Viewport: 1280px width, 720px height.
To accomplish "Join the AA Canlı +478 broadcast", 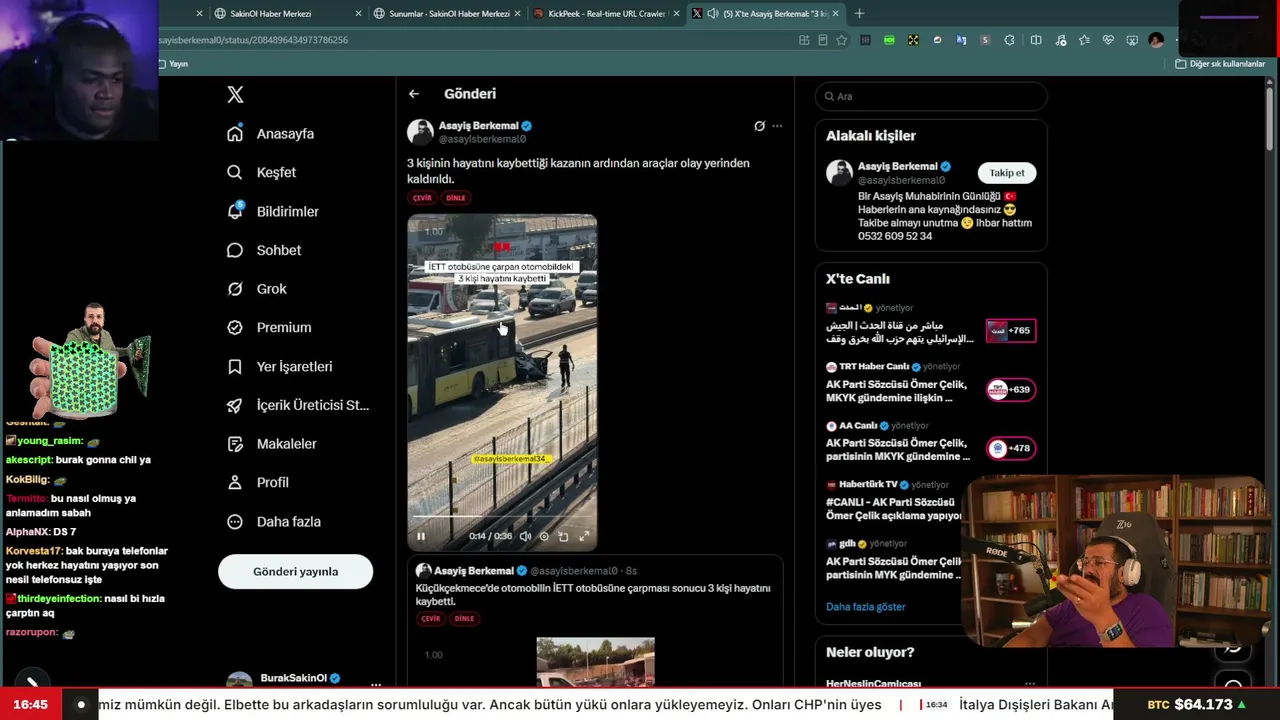I will [x=1011, y=448].
